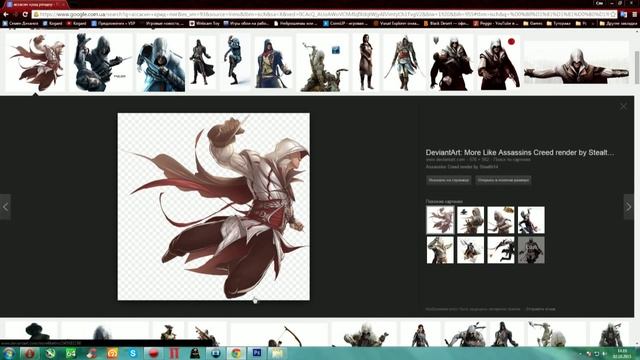
Task: Close the image preview panel with X
Action: 623,107
